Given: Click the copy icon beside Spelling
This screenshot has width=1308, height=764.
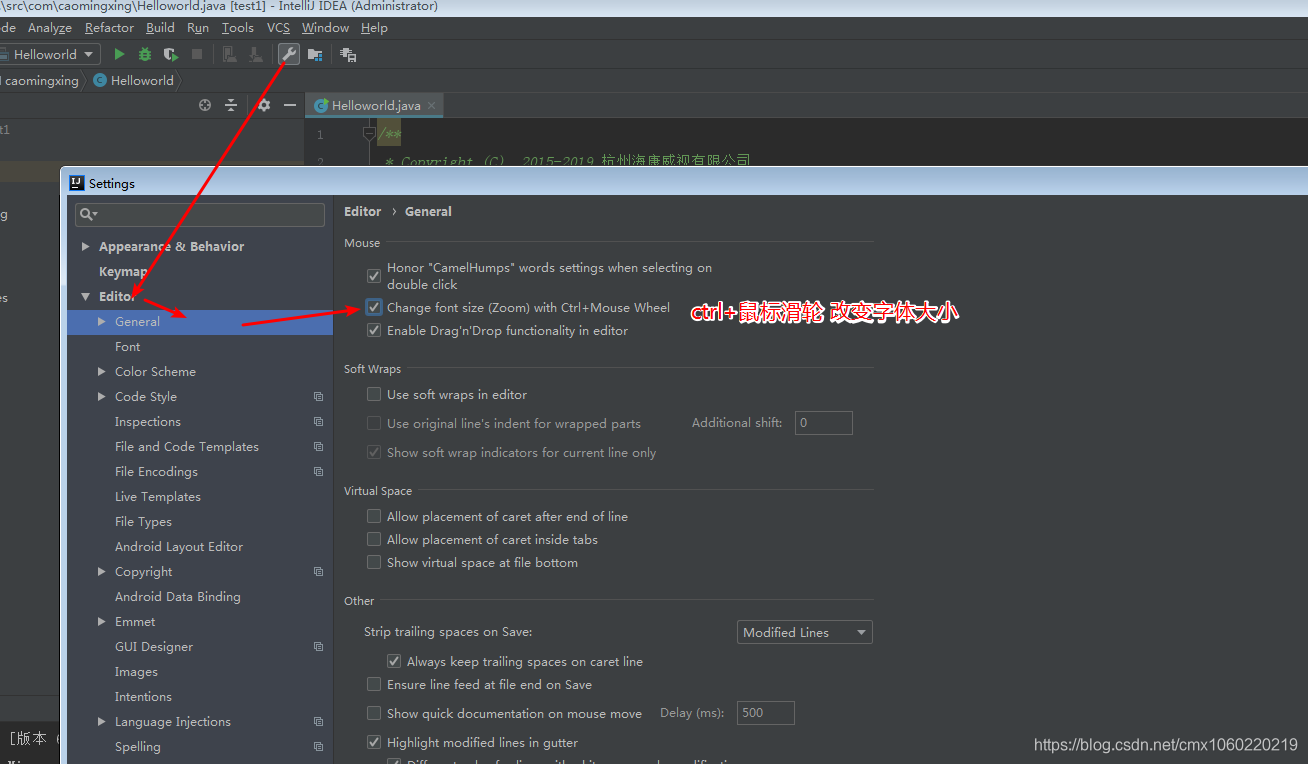Looking at the screenshot, I should point(318,747).
